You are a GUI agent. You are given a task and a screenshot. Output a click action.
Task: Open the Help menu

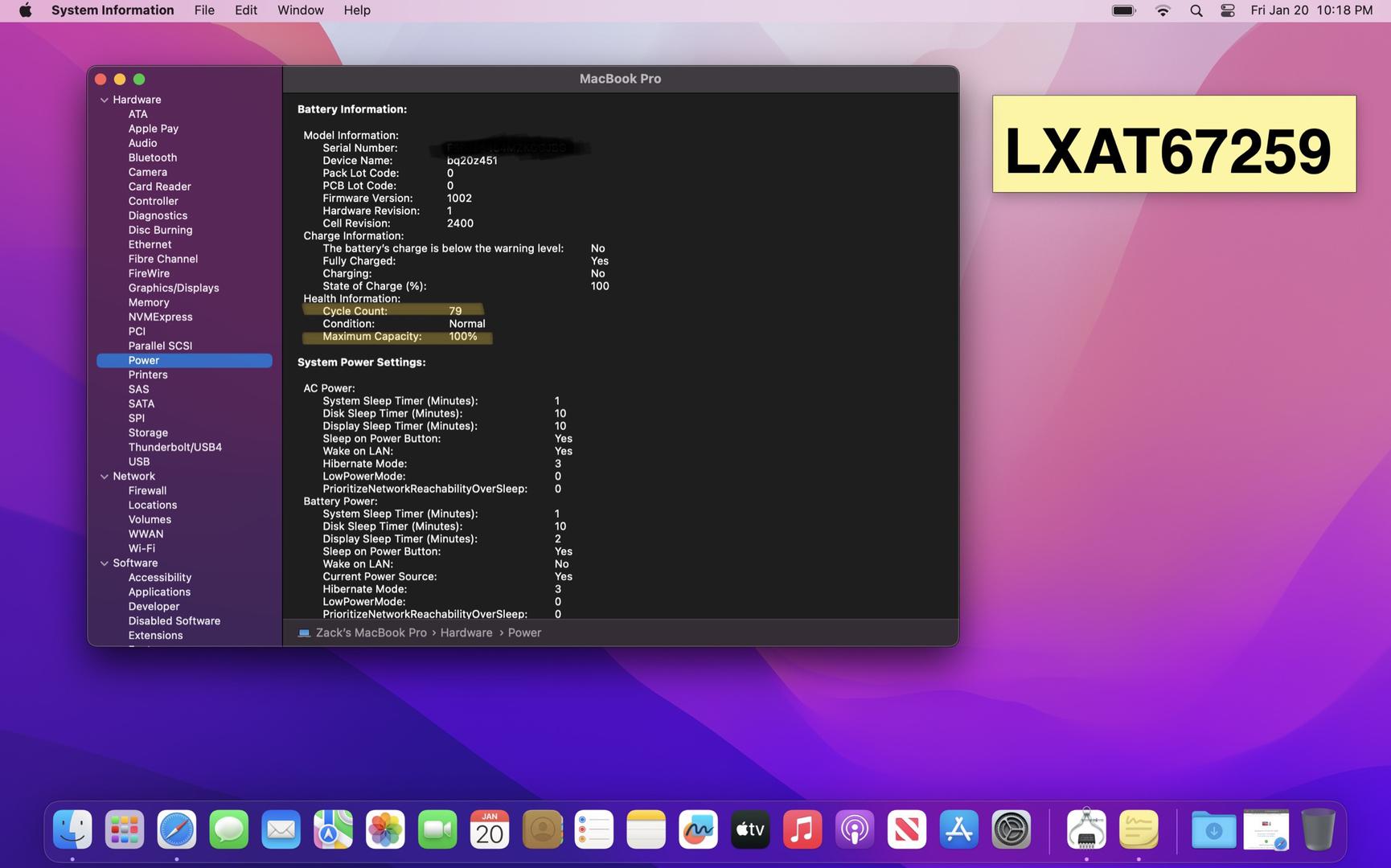357,10
